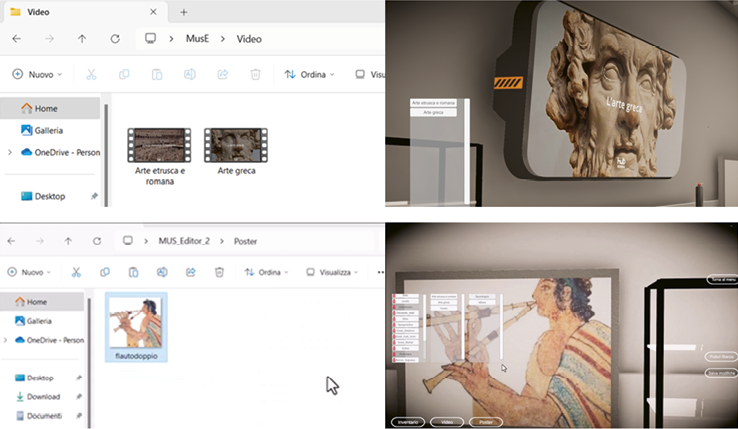Image resolution: width=738 pixels, height=429 pixels.
Task: Click Cut in the Video window toolbar
Action: point(91,74)
